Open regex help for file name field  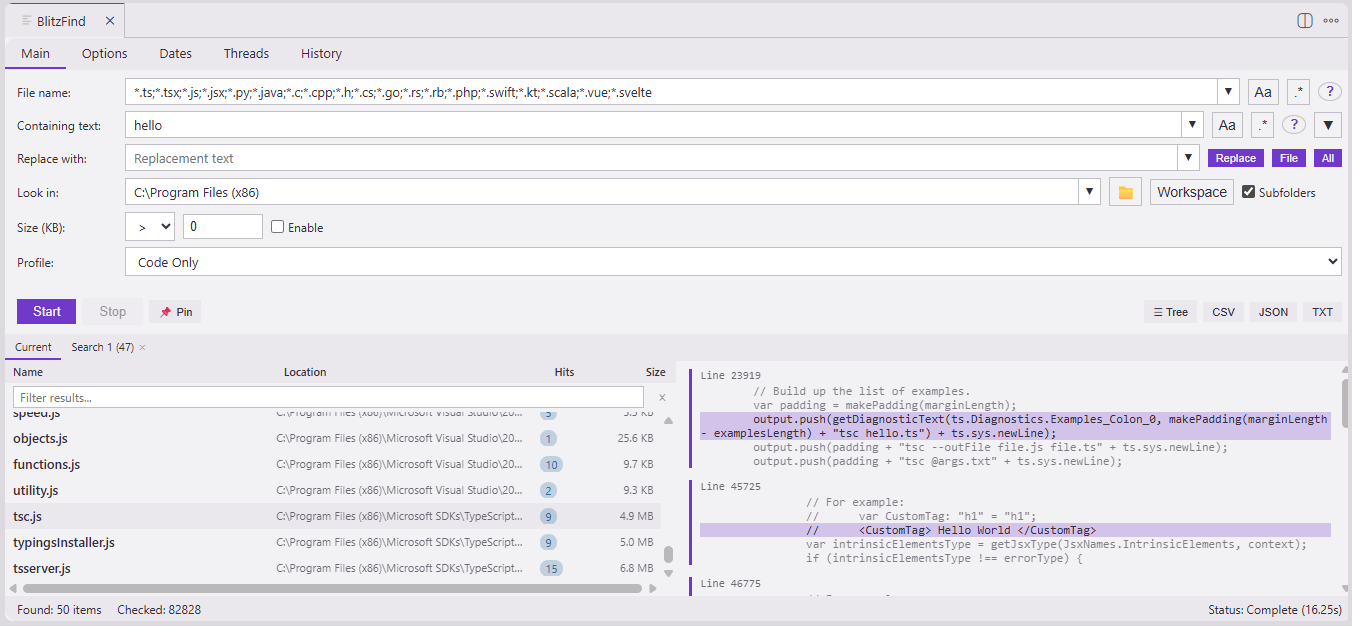1329,91
